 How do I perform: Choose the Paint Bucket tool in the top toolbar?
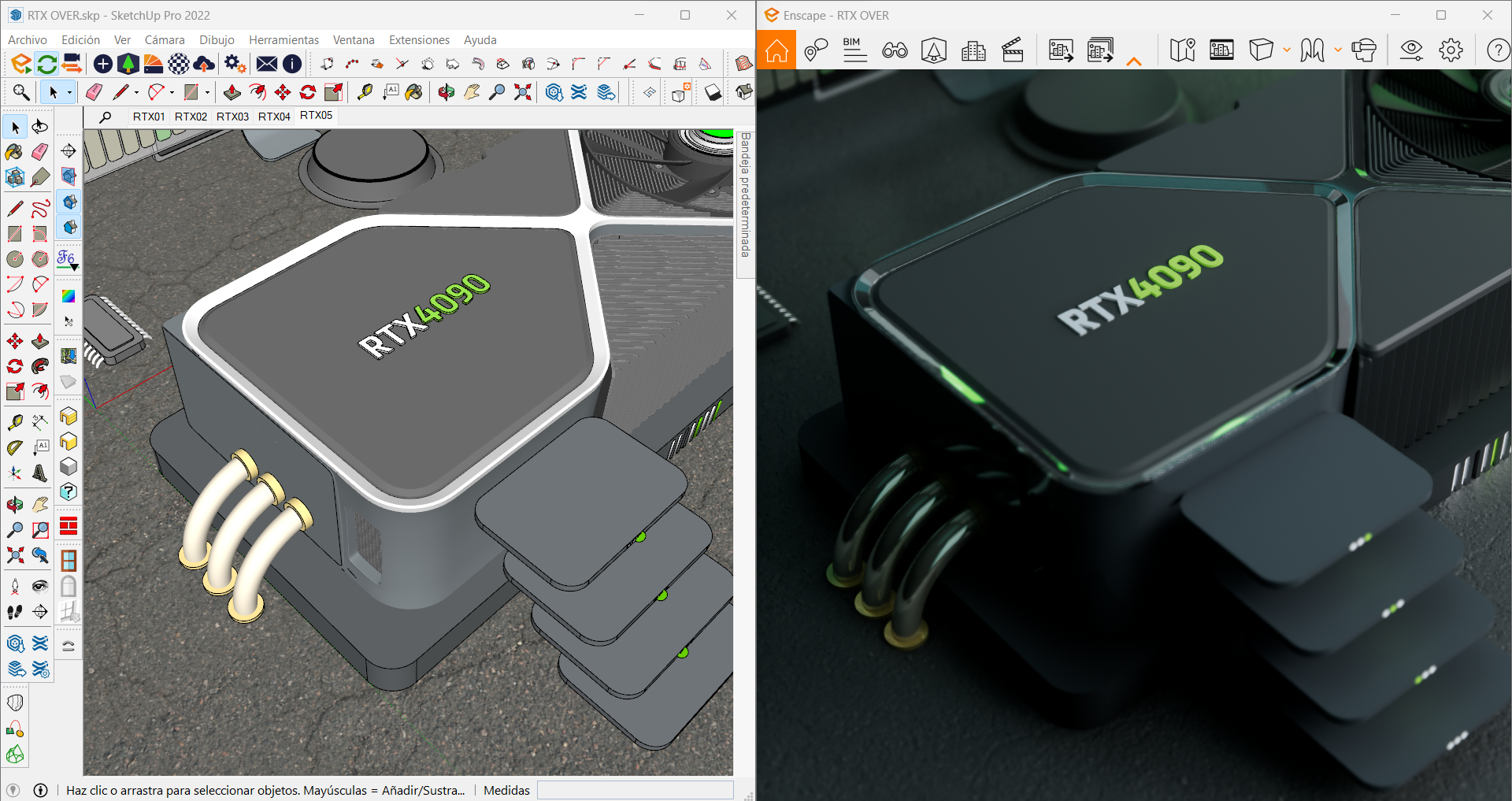tap(414, 92)
